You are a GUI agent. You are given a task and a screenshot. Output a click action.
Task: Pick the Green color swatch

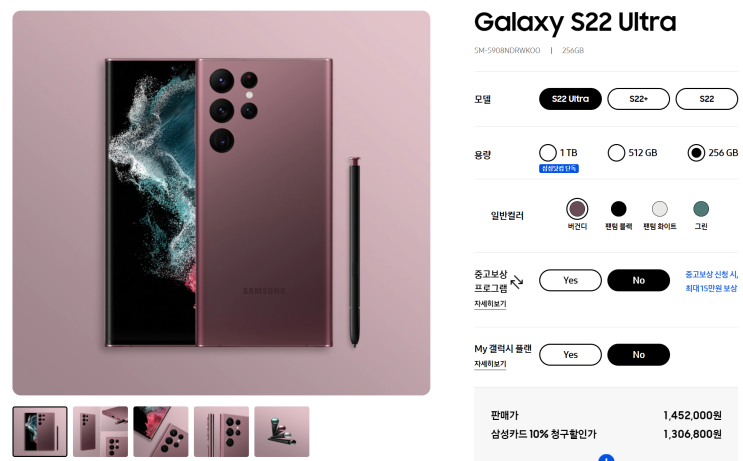(x=701, y=209)
